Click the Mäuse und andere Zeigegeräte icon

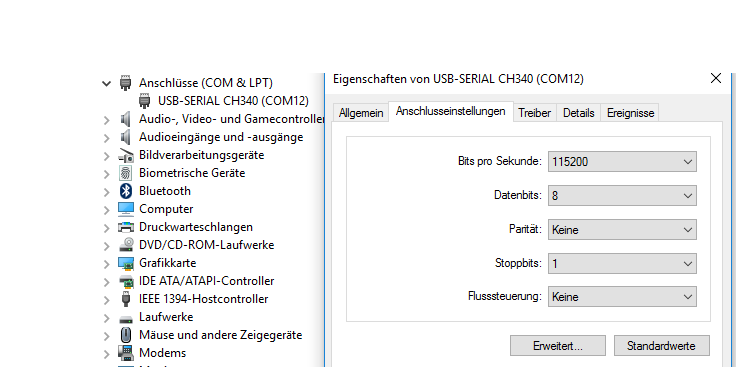pos(125,335)
